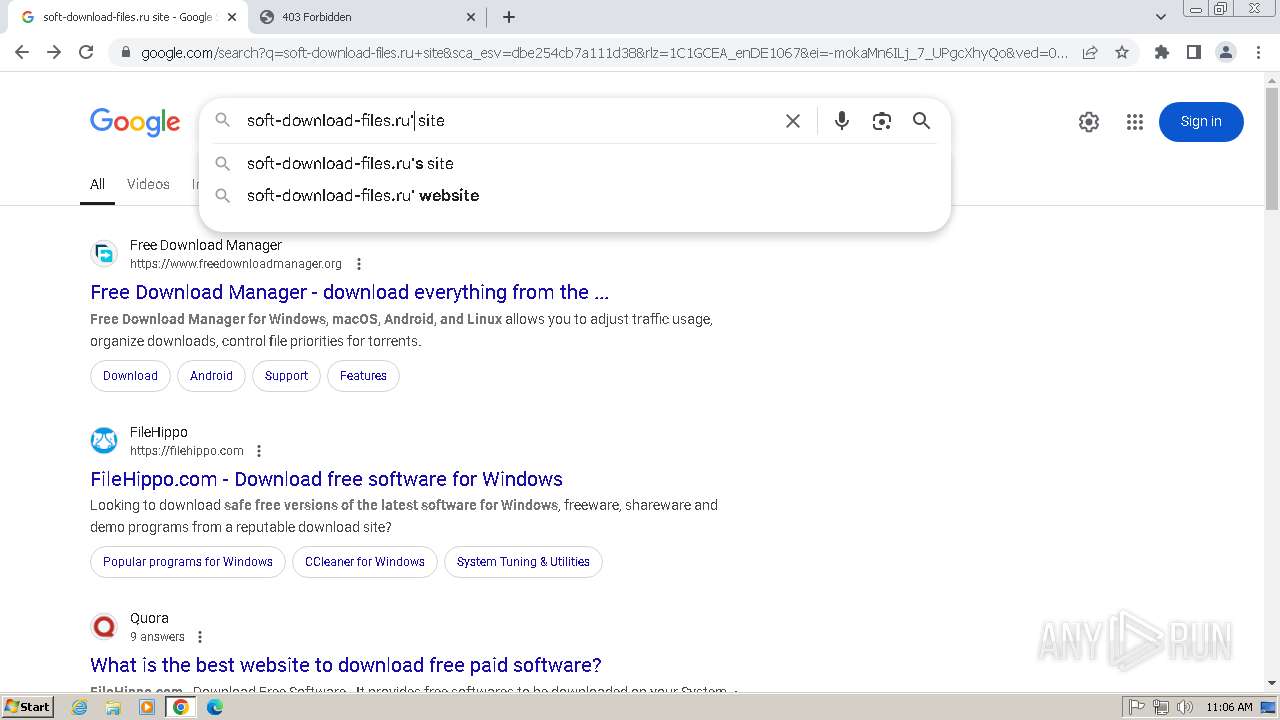This screenshot has height=720, width=1280.
Task: Open the Chrome three-dot menu
Action: [1258, 53]
